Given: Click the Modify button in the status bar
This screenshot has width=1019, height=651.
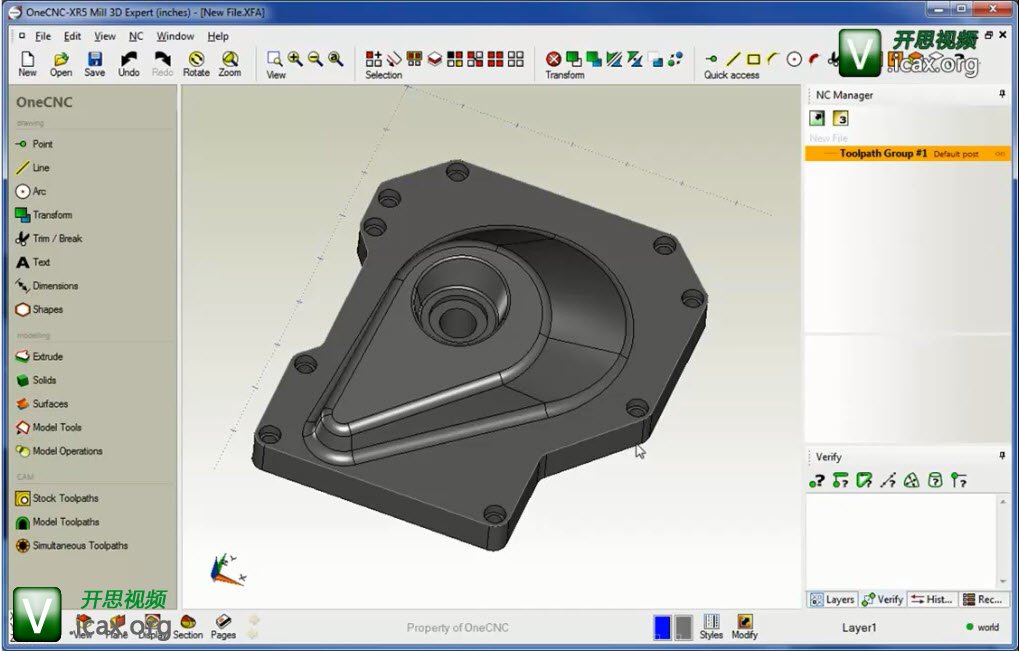Looking at the screenshot, I should (744, 627).
